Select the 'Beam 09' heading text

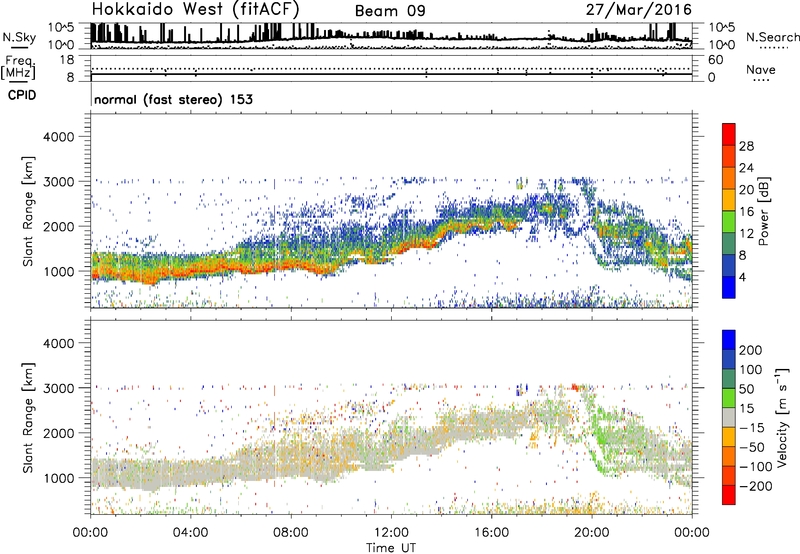click(390, 11)
